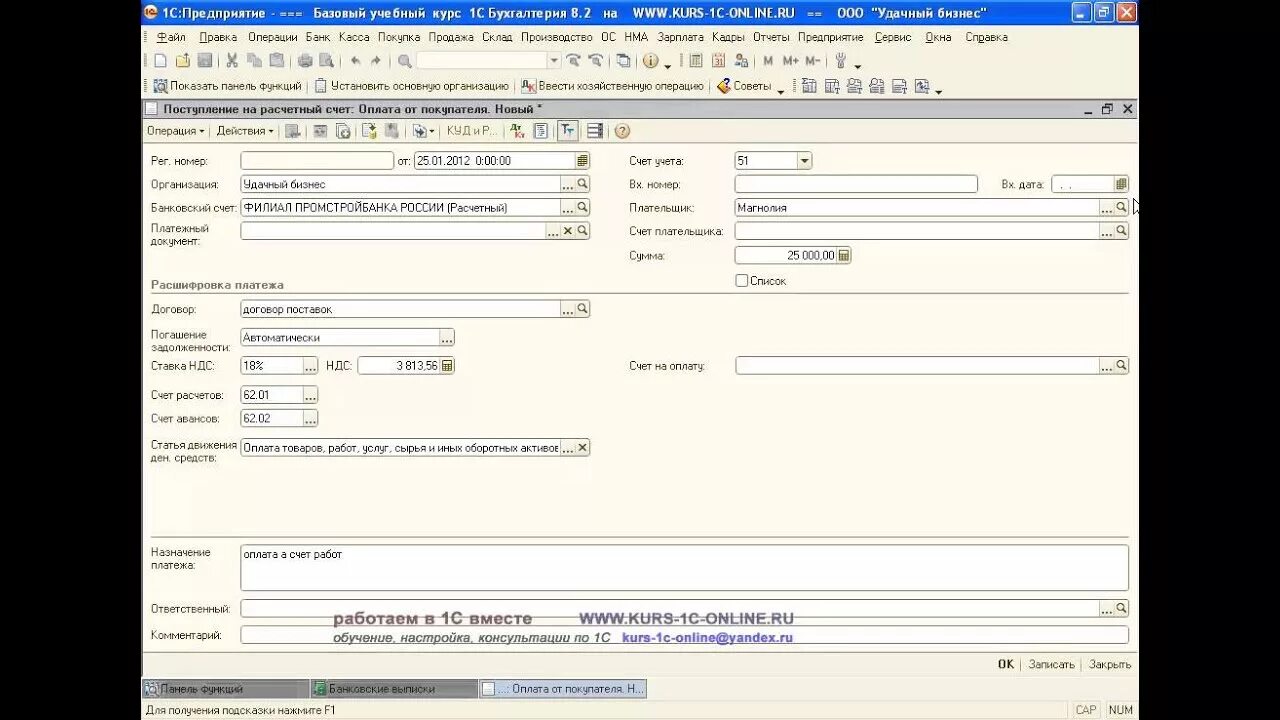
Task: Toggle the Тт text mode toolbar button
Action: pos(568,131)
